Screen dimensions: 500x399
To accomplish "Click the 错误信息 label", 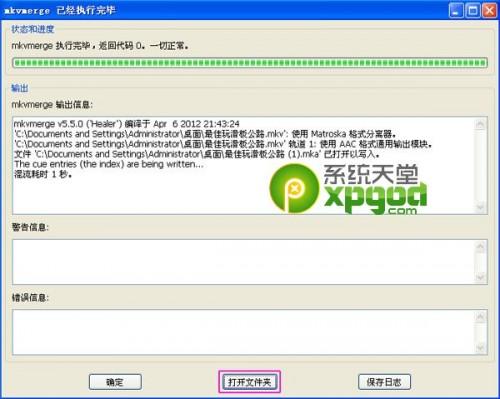I will [30, 297].
